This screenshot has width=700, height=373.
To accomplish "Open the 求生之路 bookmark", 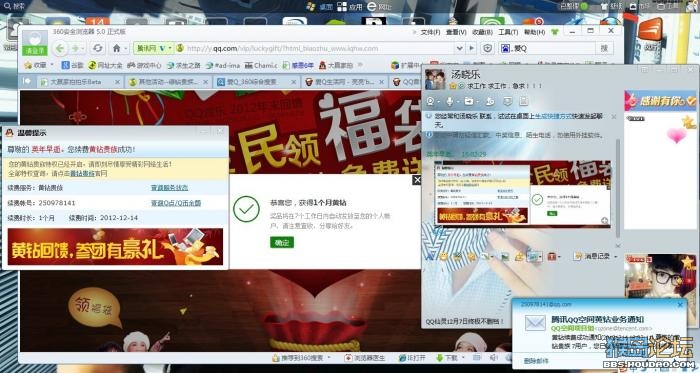I will [x=184, y=65].
